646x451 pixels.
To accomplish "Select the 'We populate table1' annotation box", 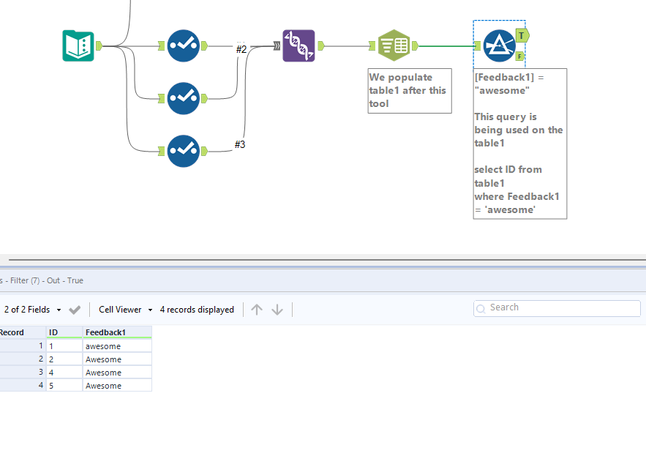I will point(410,91).
